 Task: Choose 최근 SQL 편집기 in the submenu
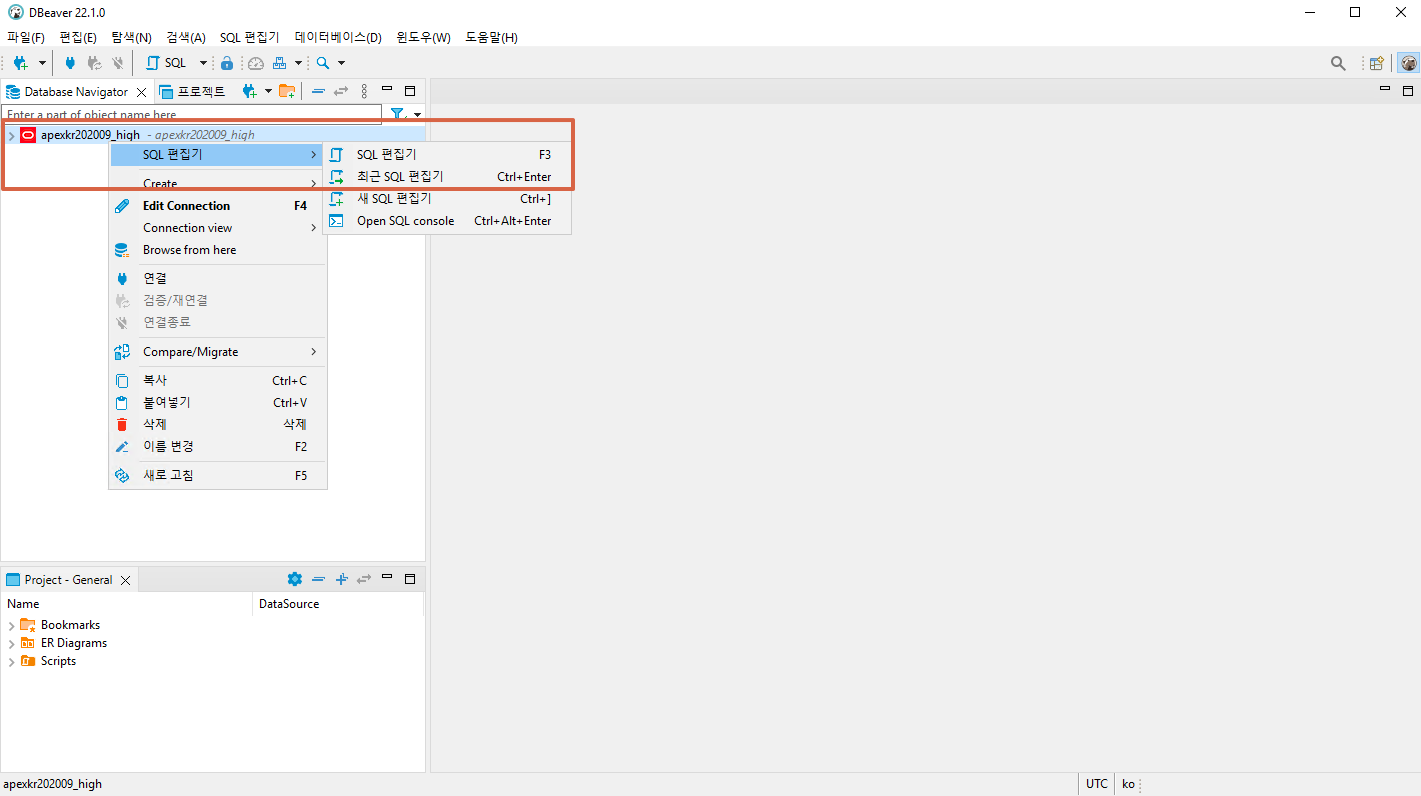click(x=447, y=177)
